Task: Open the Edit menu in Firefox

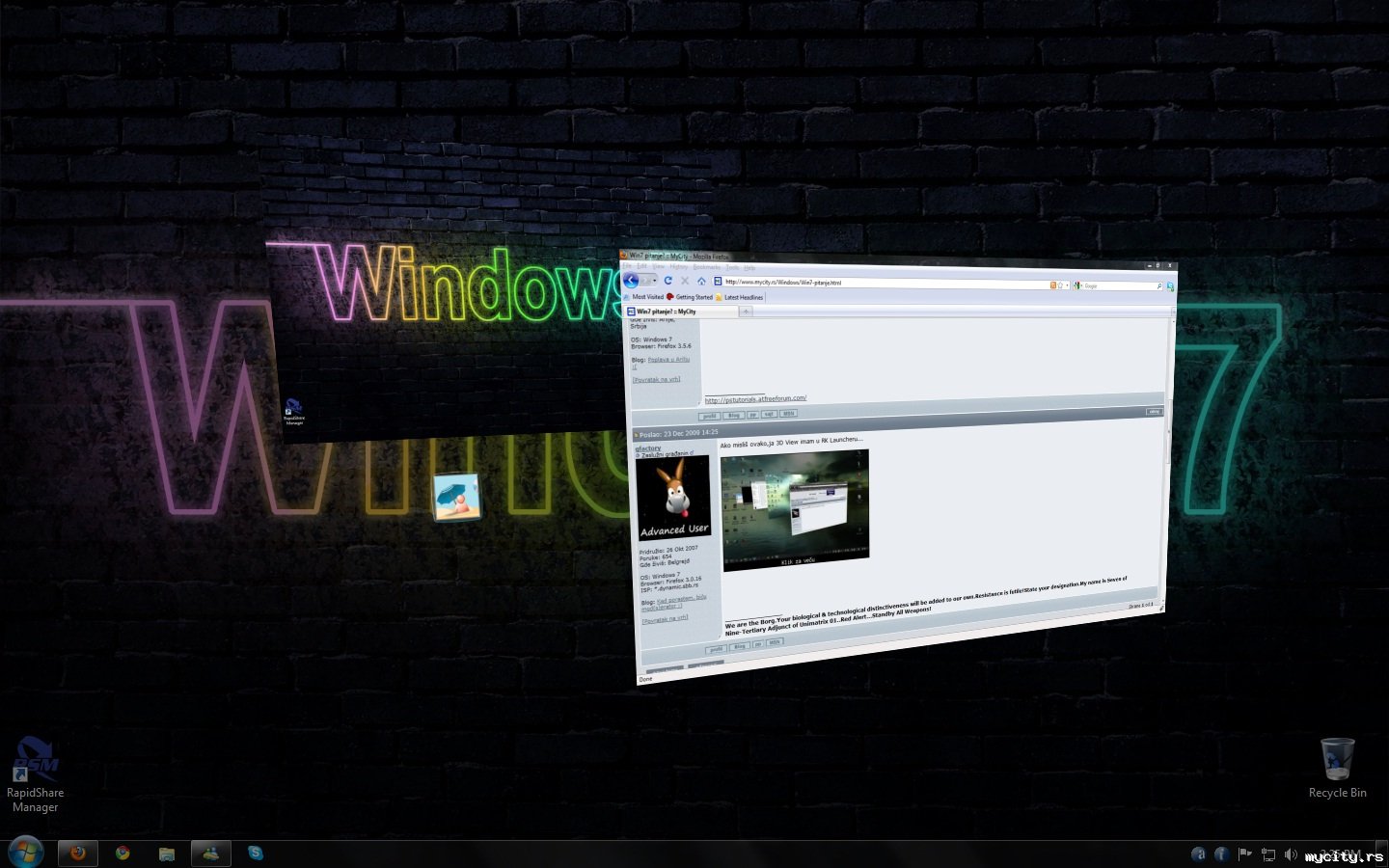Action: [x=642, y=266]
